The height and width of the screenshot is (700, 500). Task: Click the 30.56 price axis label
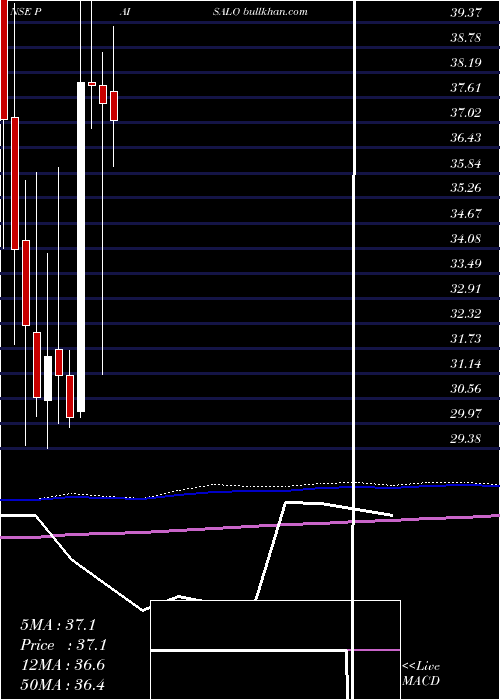coord(466,389)
